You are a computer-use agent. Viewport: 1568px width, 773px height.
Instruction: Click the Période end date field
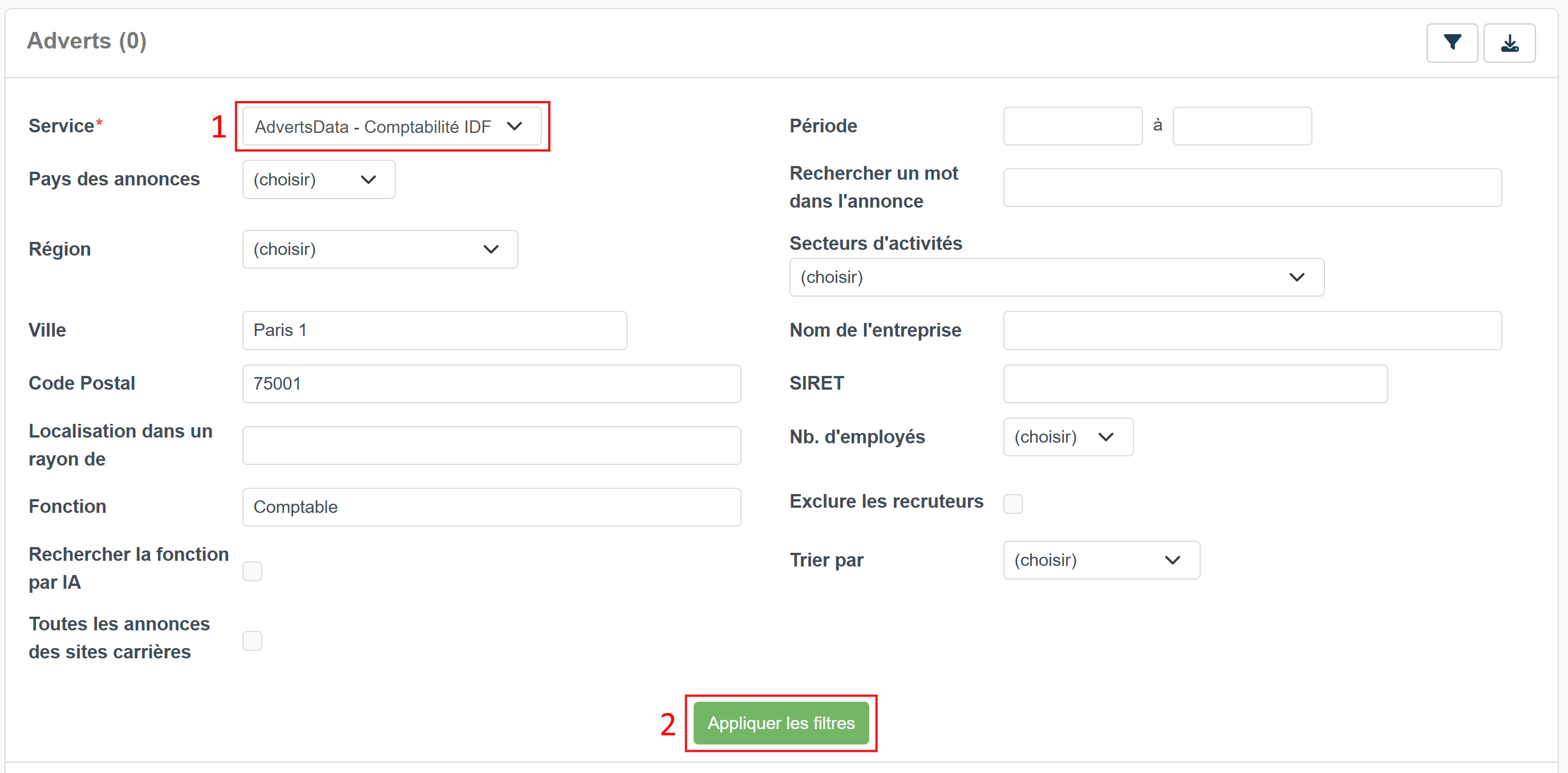click(1242, 126)
